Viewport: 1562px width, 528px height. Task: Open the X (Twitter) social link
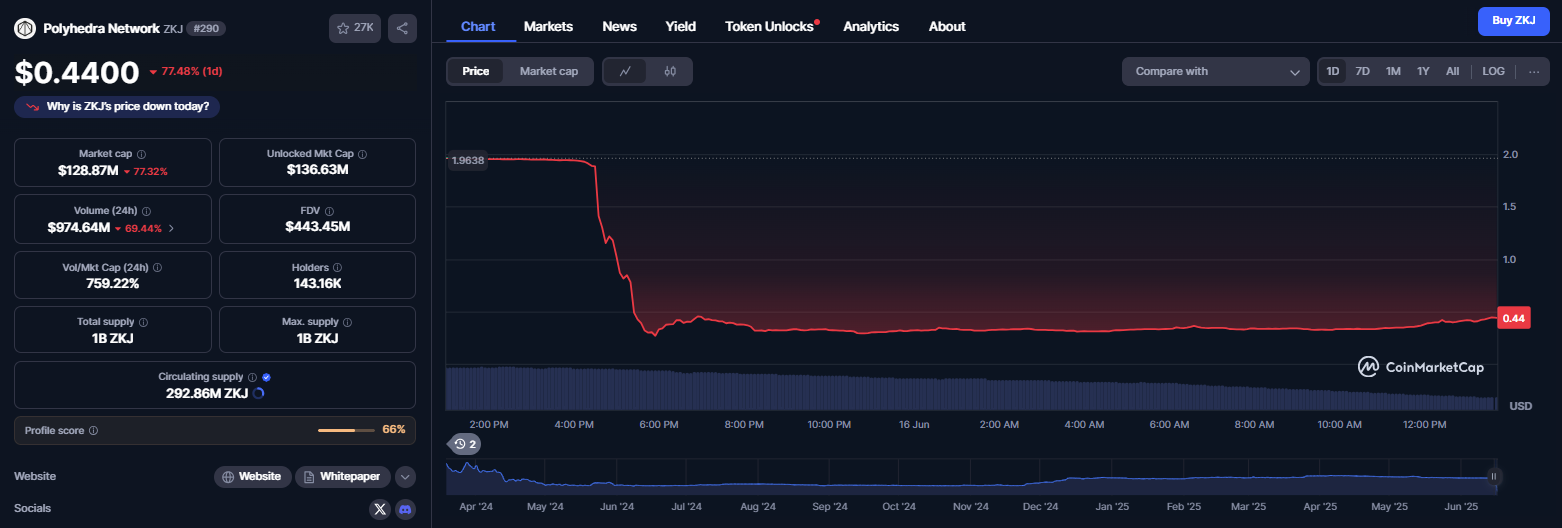pos(379,509)
